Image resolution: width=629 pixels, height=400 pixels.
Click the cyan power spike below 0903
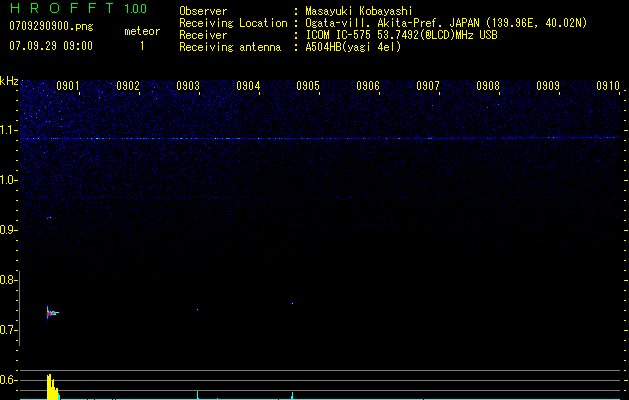click(197, 395)
